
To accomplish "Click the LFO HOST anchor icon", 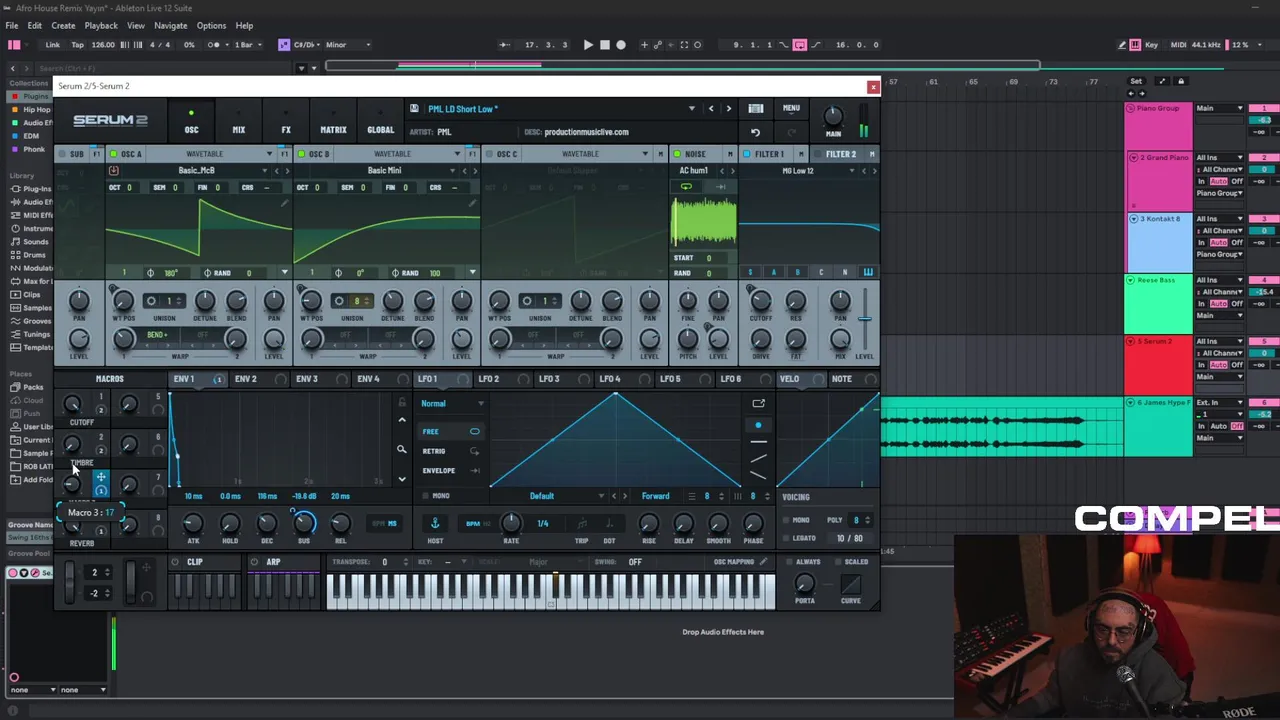I will tap(435, 523).
